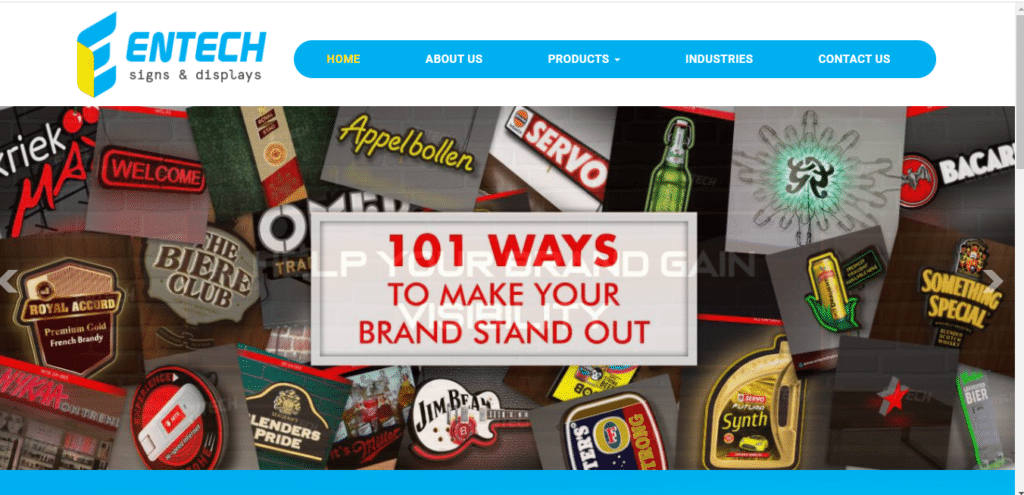Image resolution: width=1024 pixels, height=495 pixels.
Task: Select the Jim Beam guitar sign
Action: click(x=467, y=418)
